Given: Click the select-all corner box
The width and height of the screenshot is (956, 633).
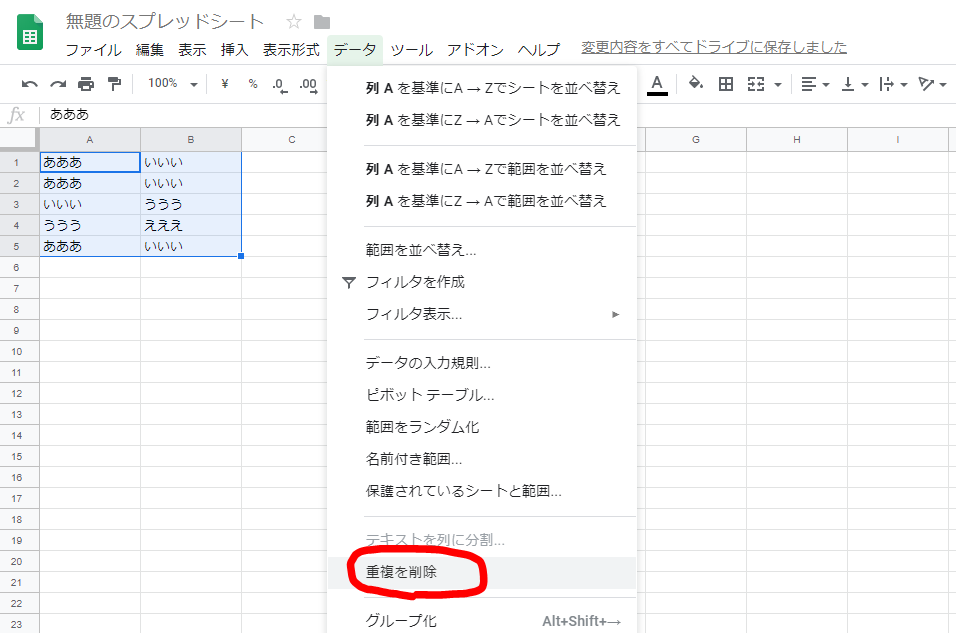Looking at the screenshot, I should pos(18,138).
